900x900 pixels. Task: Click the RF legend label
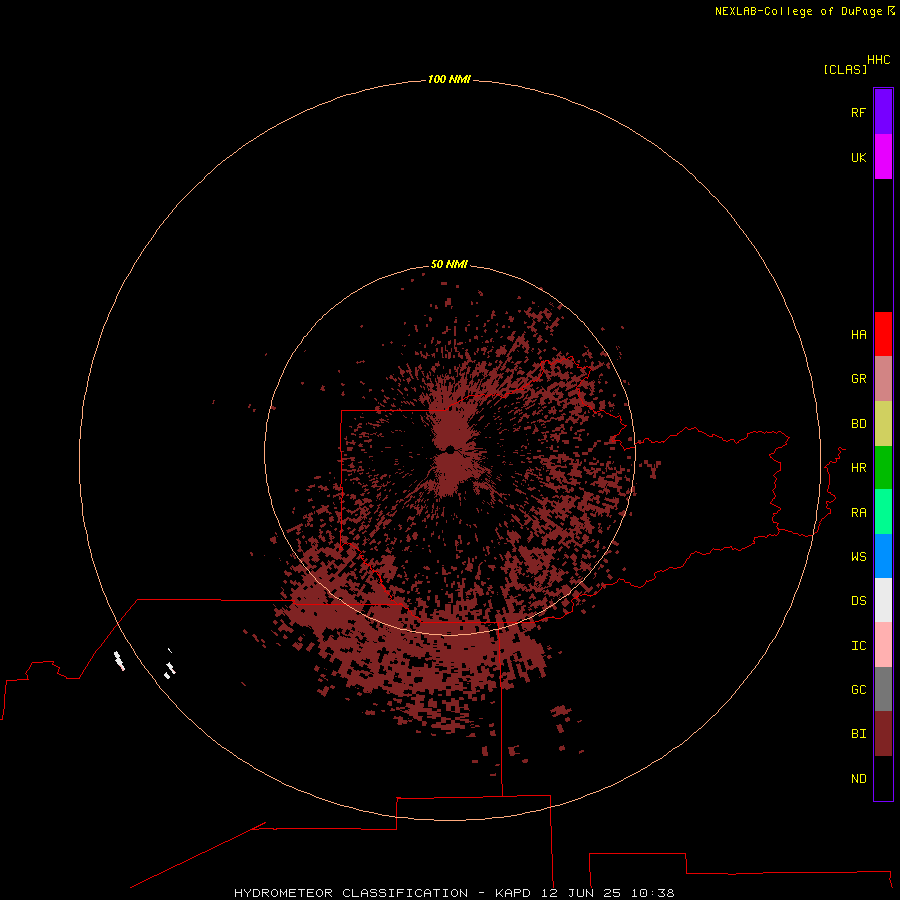858,112
